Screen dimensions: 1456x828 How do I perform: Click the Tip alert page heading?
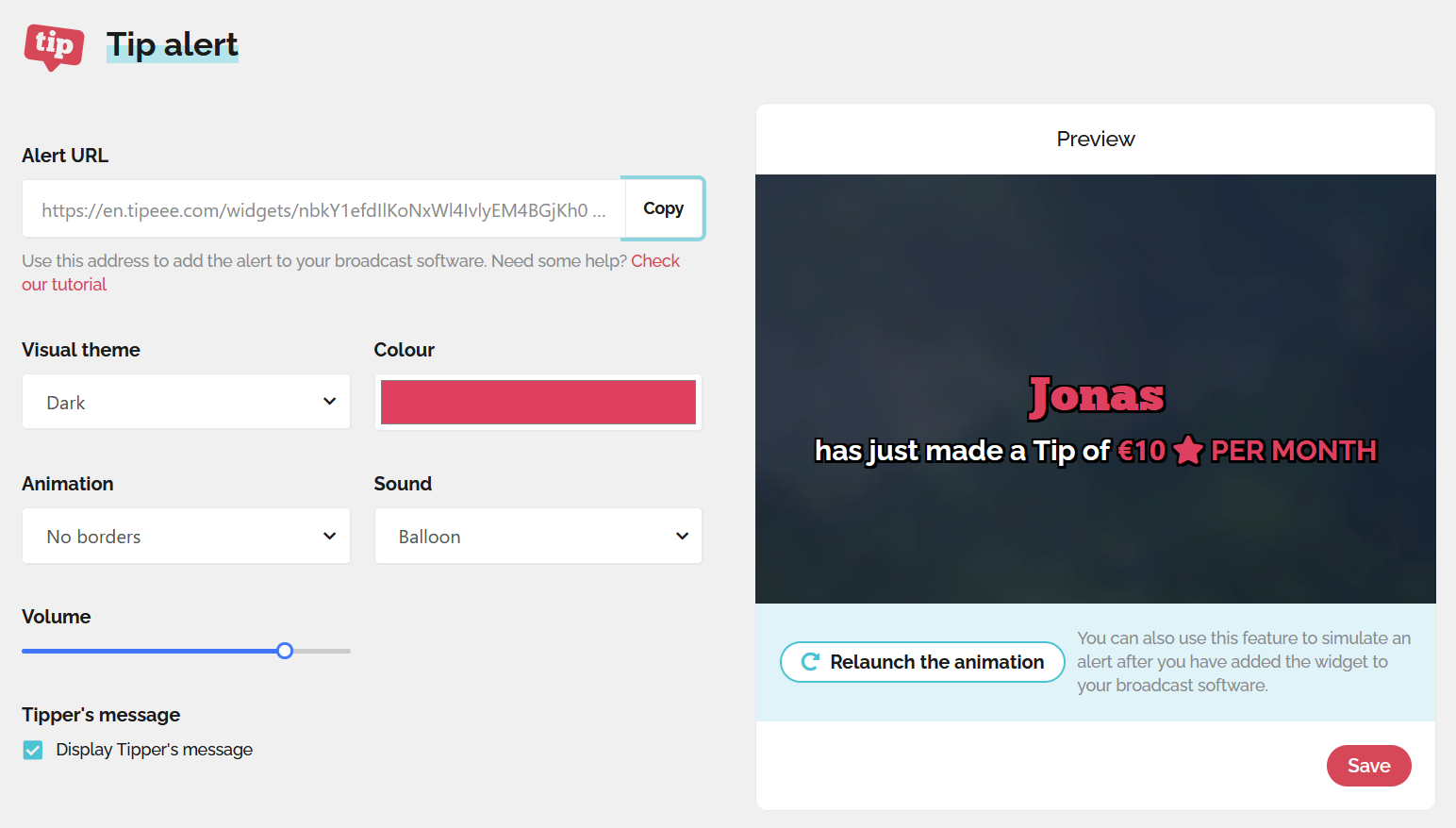click(172, 44)
